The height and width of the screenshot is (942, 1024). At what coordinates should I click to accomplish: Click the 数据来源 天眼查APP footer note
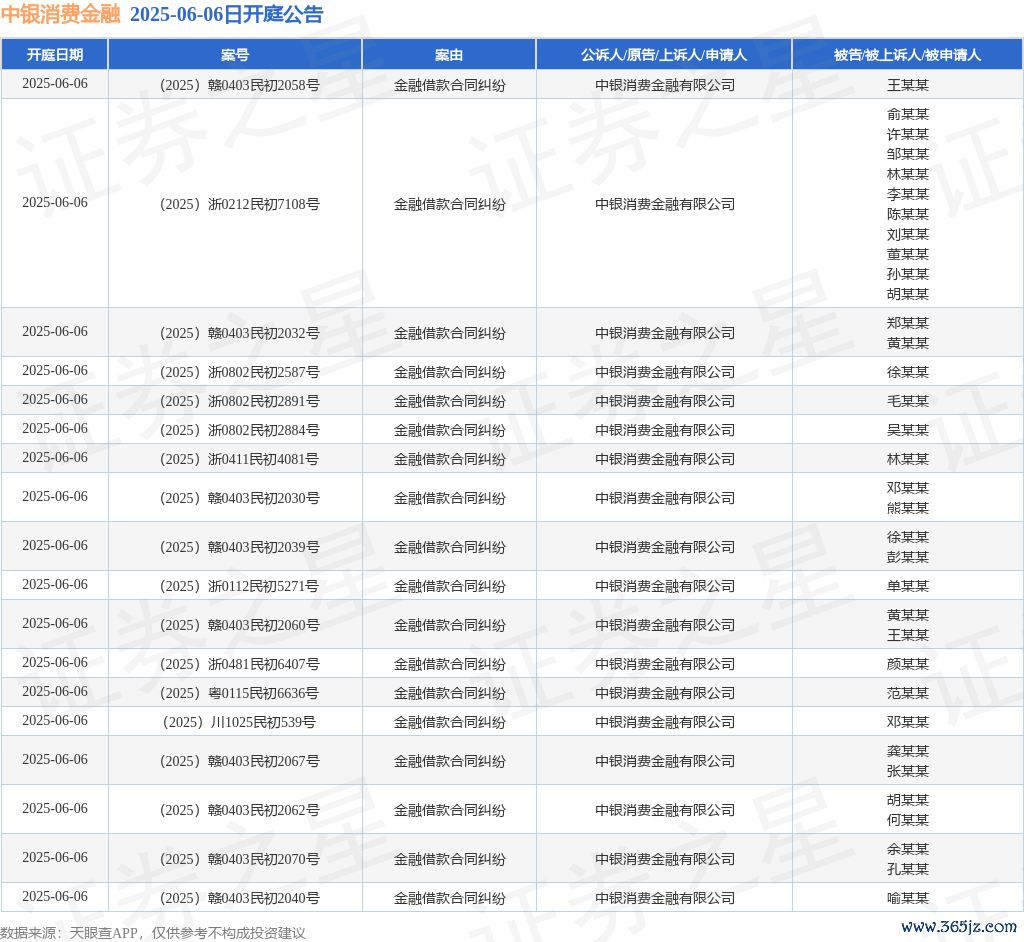153,933
